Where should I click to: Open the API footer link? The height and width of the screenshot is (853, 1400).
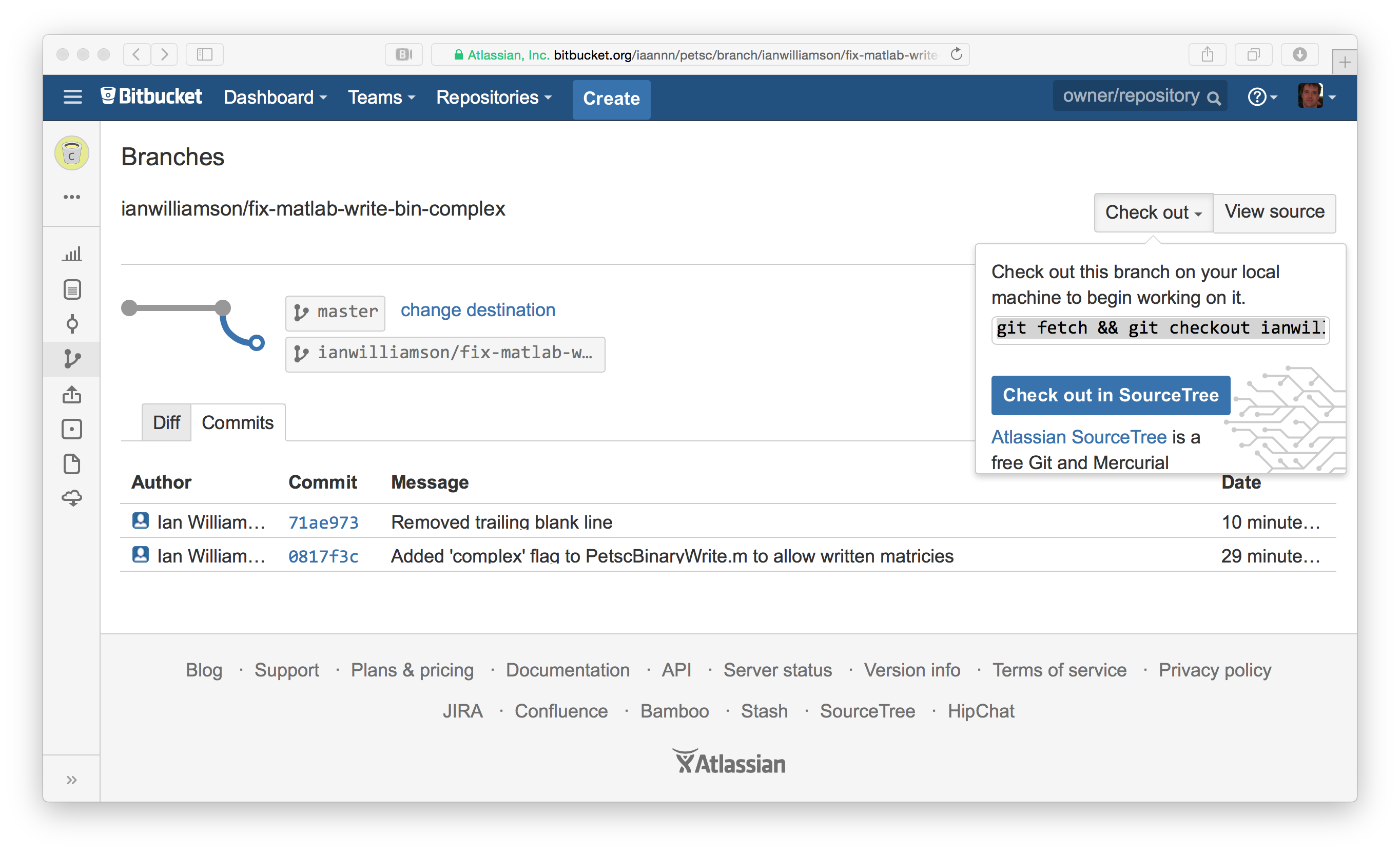(677, 670)
